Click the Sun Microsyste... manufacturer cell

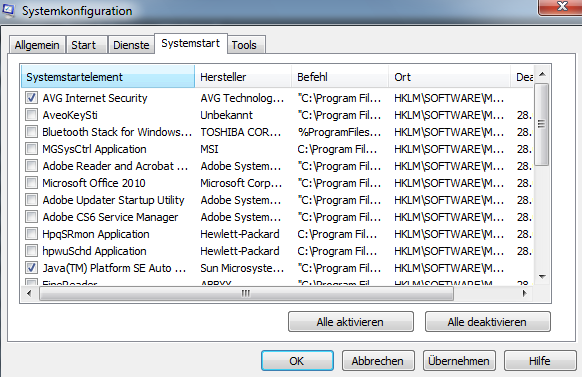pyautogui.click(x=242, y=268)
